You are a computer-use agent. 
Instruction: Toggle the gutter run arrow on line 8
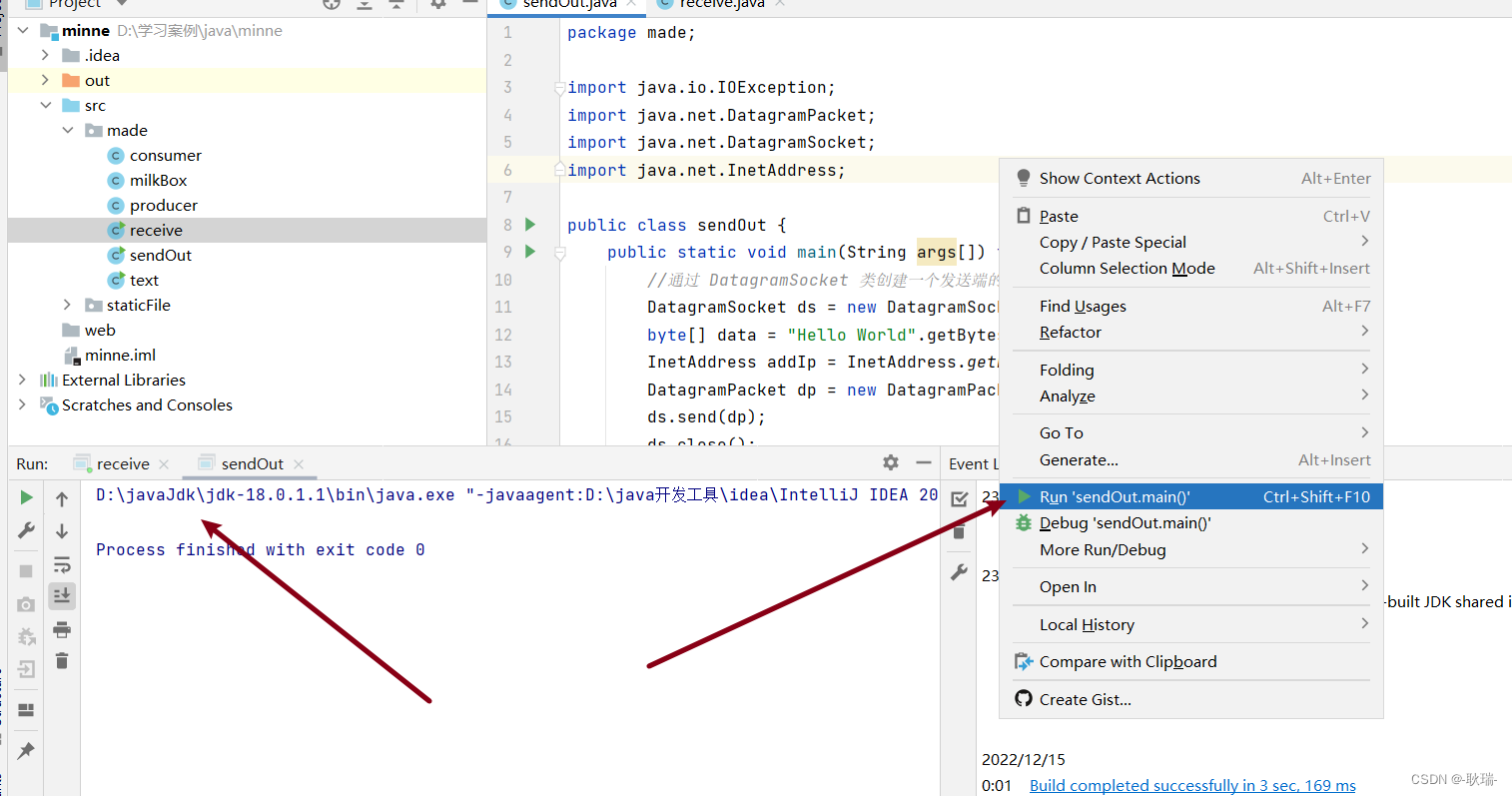pos(529,225)
